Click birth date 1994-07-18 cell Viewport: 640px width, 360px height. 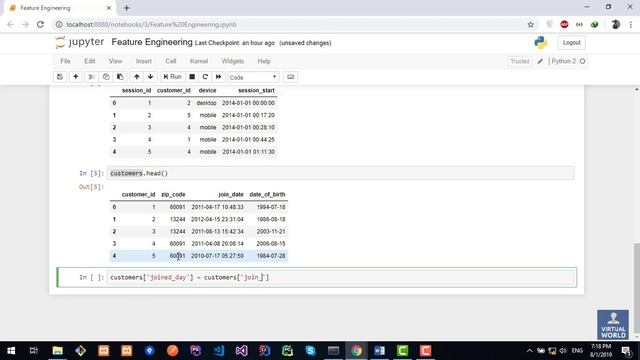point(271,207)
